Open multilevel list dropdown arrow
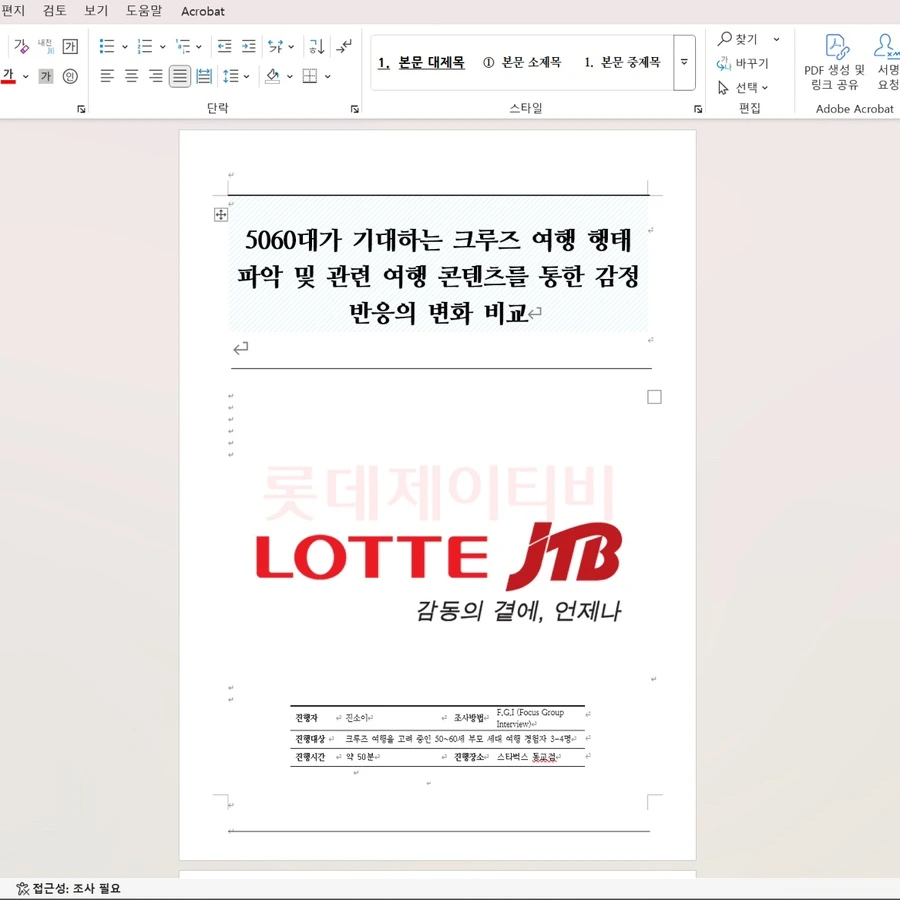 [199, 46]
